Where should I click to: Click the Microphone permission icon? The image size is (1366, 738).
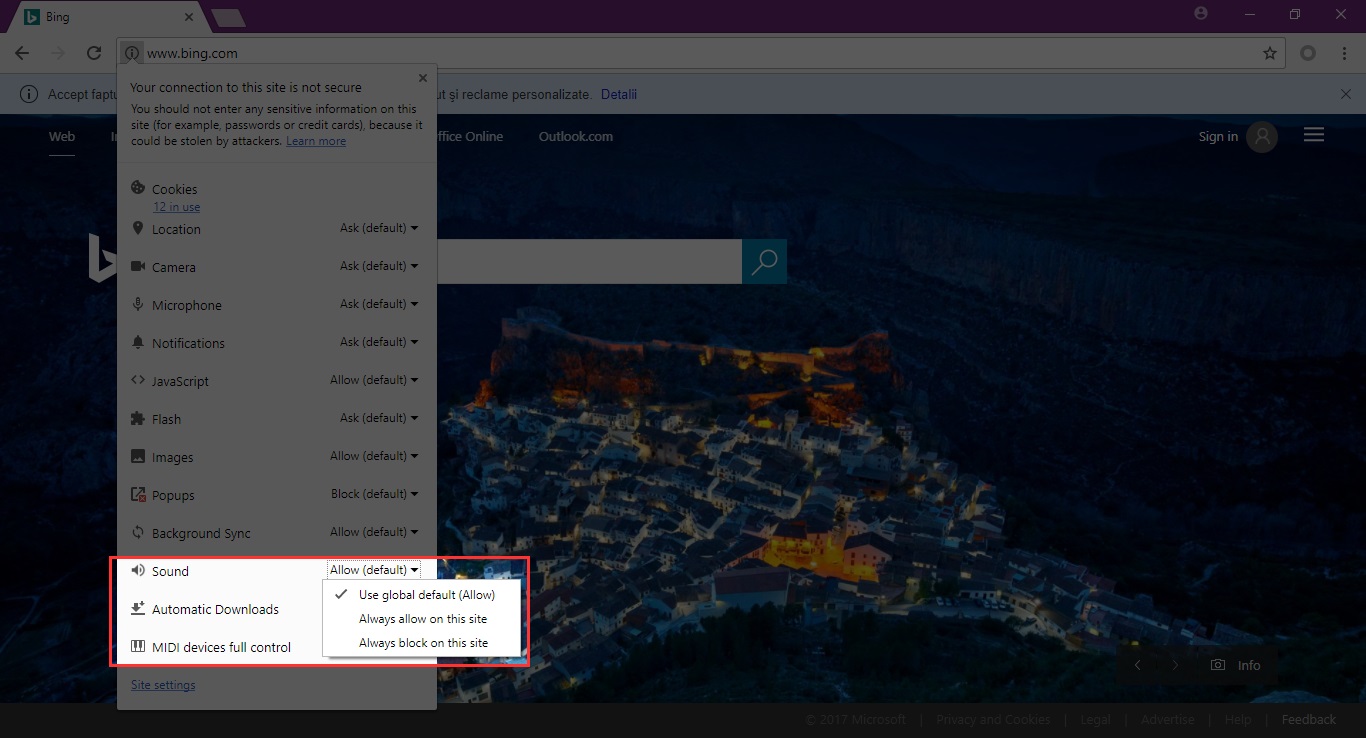[138, 304]
